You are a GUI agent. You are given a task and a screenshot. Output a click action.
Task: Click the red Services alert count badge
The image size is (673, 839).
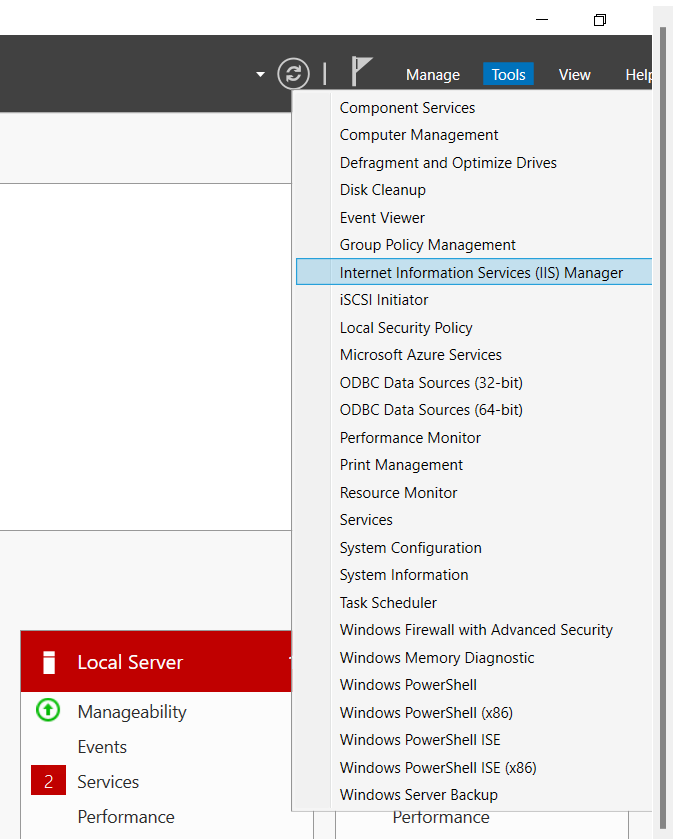click(x=48, y=781)
